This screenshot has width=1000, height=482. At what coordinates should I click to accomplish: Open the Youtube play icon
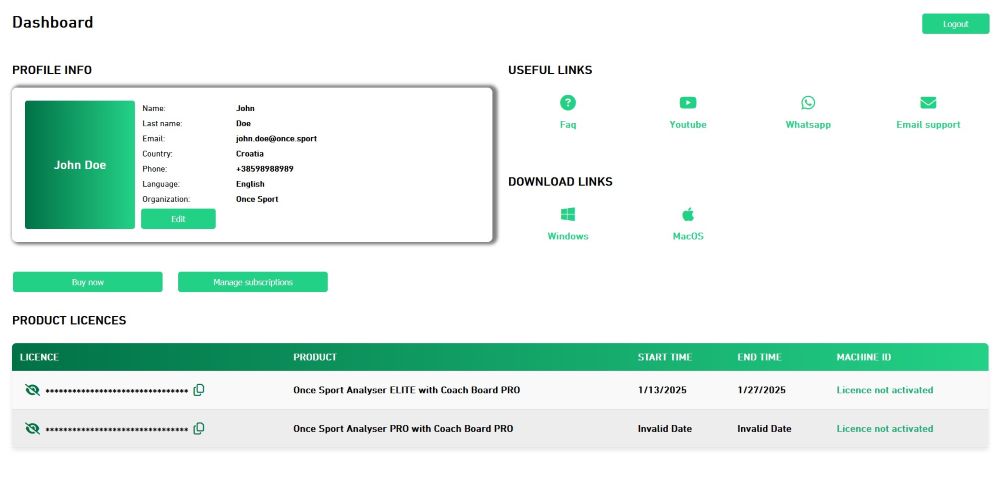pyautogui.click(x=688, y=102)
